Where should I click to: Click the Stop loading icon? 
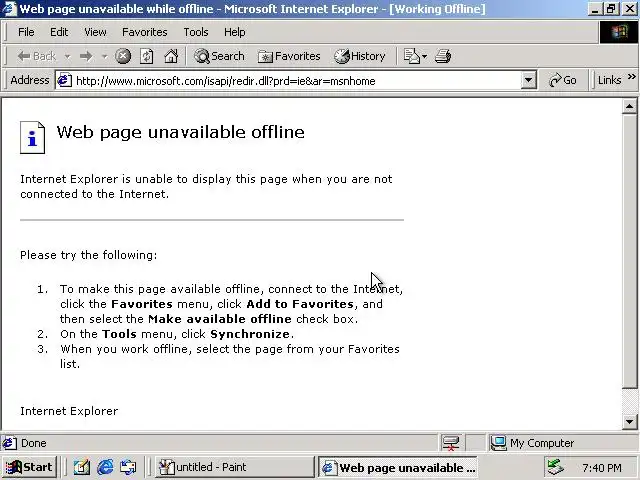[x=123, y=56]
